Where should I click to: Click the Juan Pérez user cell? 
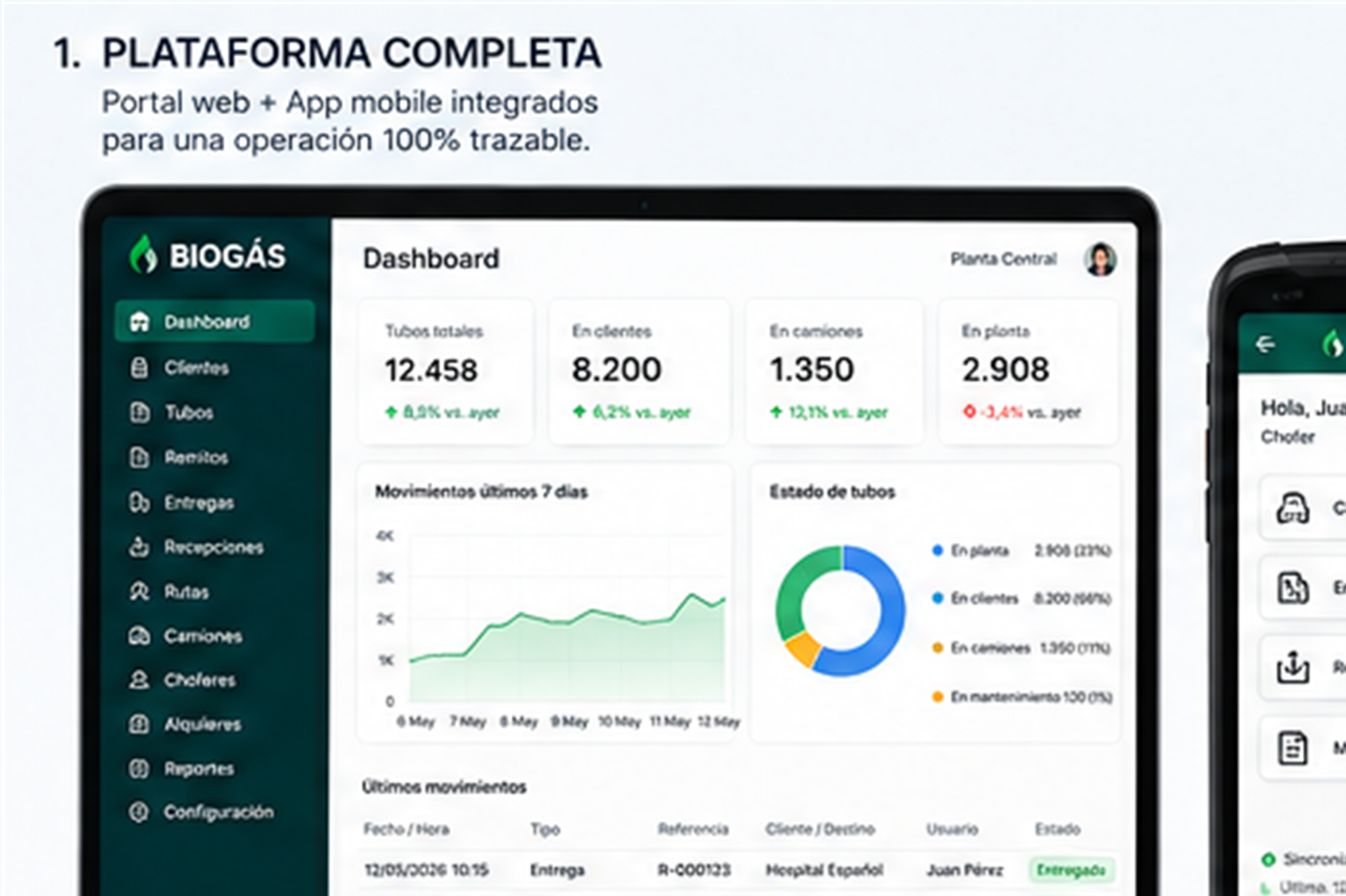[964, 870]
